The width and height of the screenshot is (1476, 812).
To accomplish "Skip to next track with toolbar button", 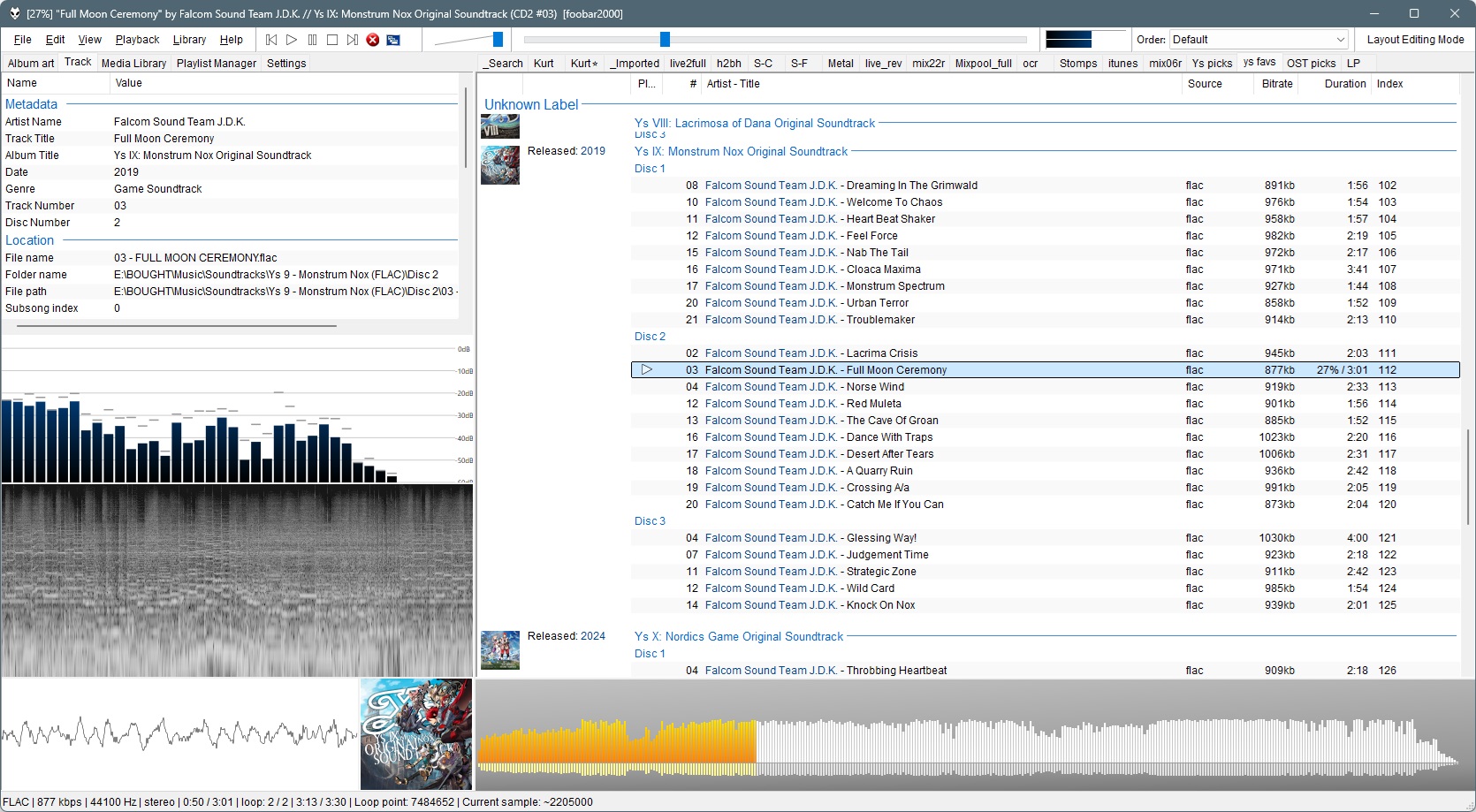I will tap(353, 40).
